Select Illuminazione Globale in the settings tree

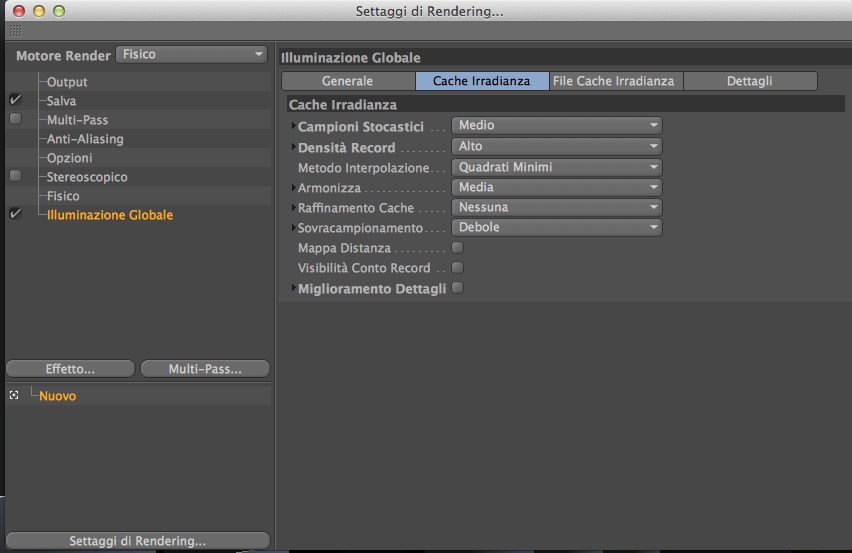(110, 215)
